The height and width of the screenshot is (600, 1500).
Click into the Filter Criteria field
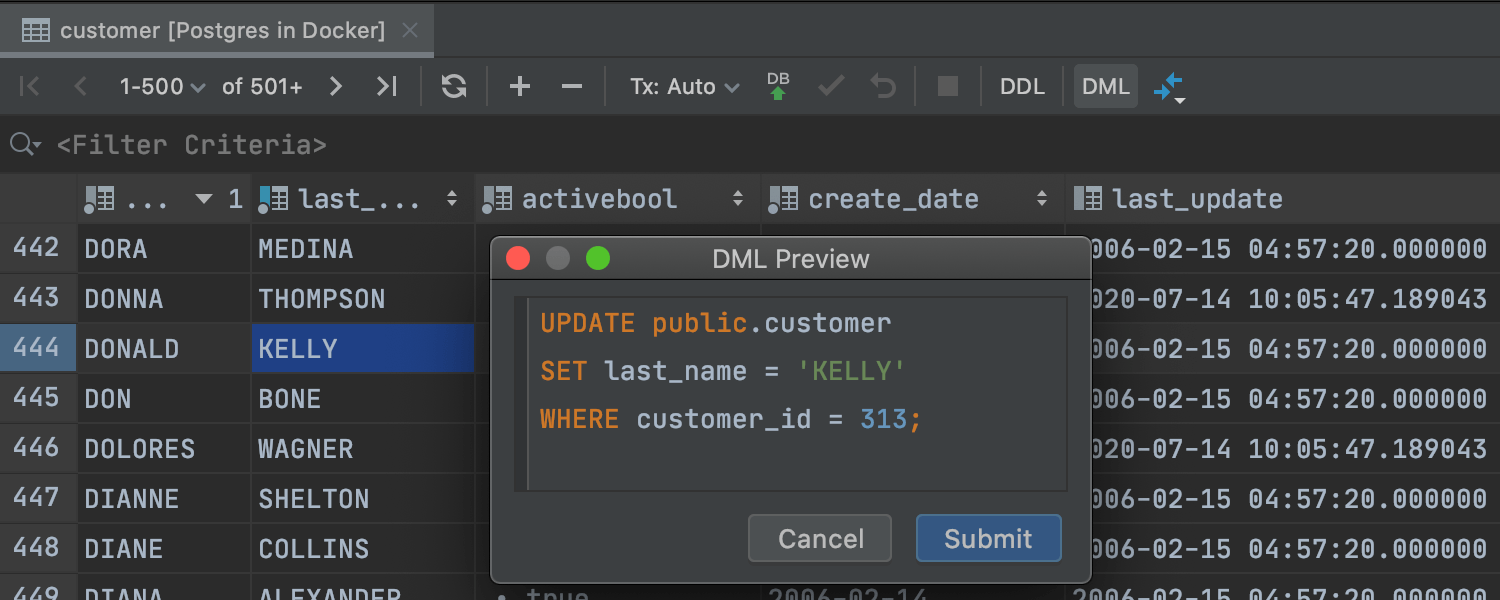point(400,145)
